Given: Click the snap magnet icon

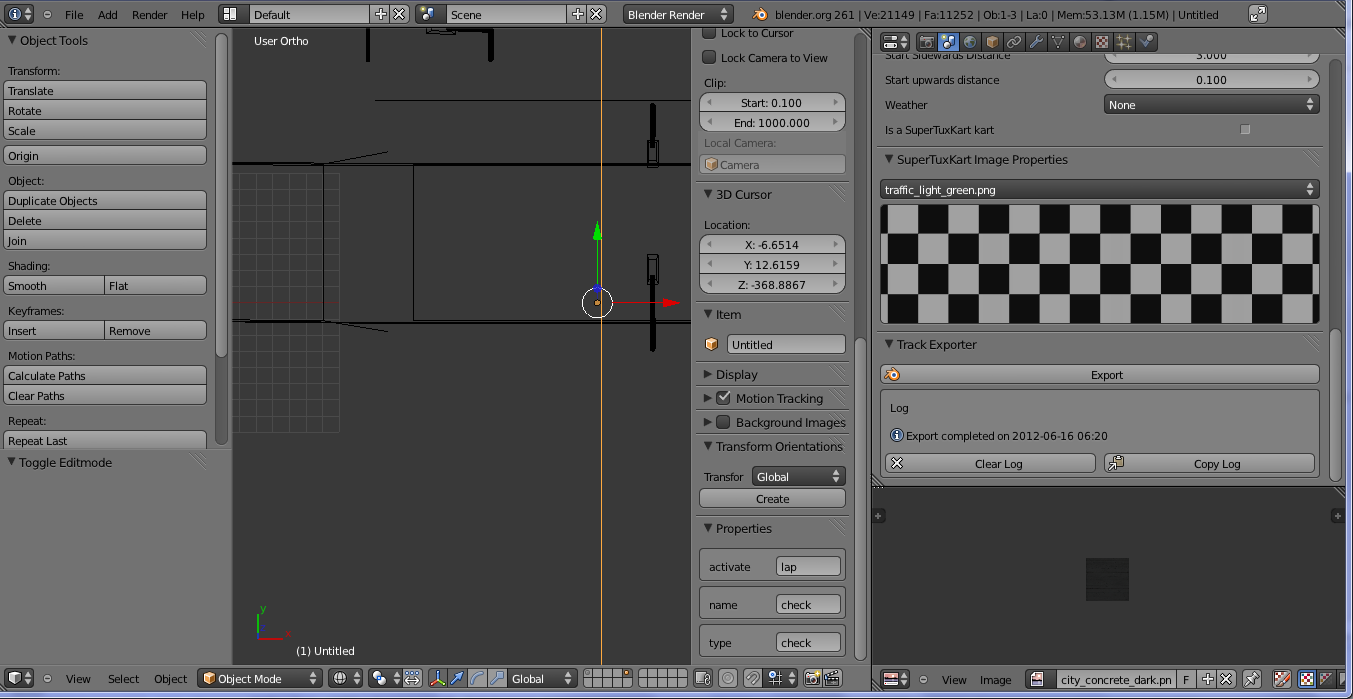Looking at the screenshot, I should tap(752, 679).
